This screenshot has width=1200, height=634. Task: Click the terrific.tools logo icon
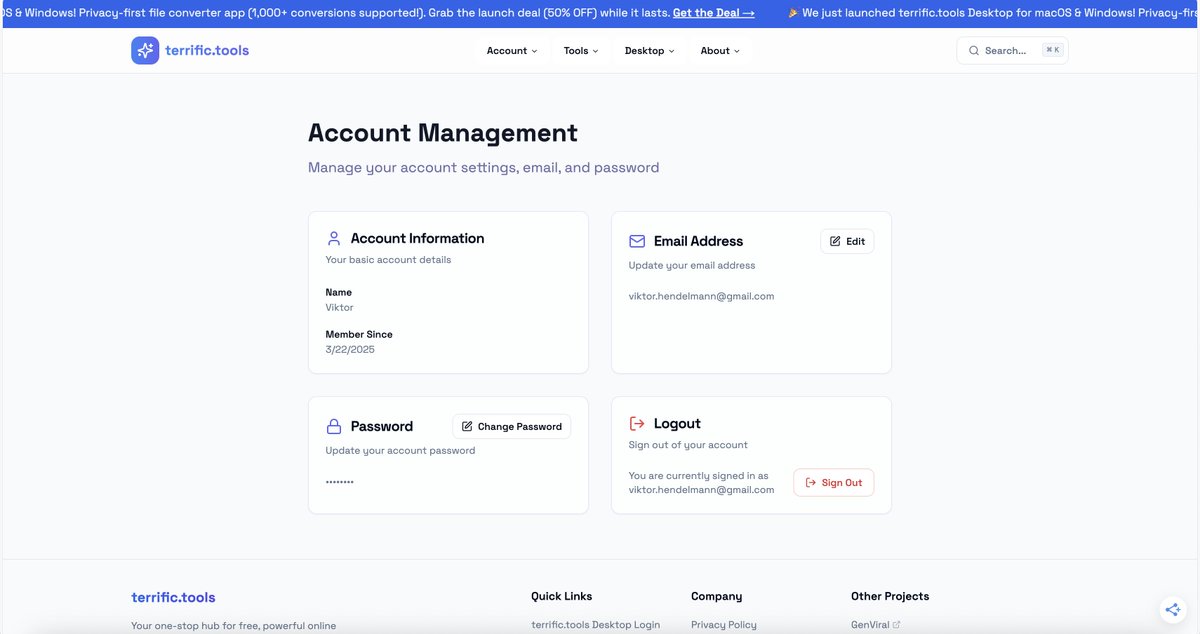[145, 49]
